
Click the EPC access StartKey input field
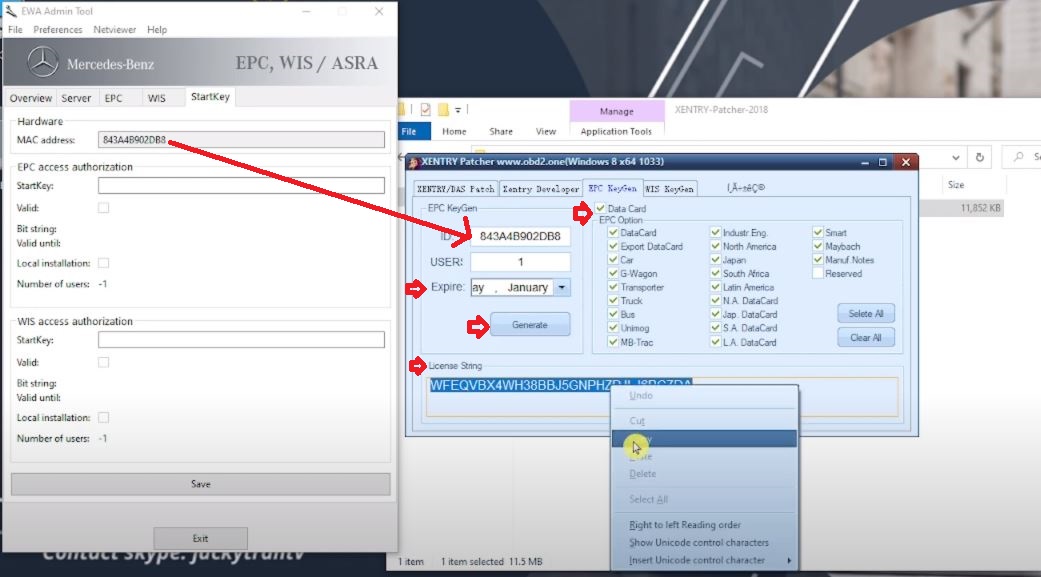(241, 185)
